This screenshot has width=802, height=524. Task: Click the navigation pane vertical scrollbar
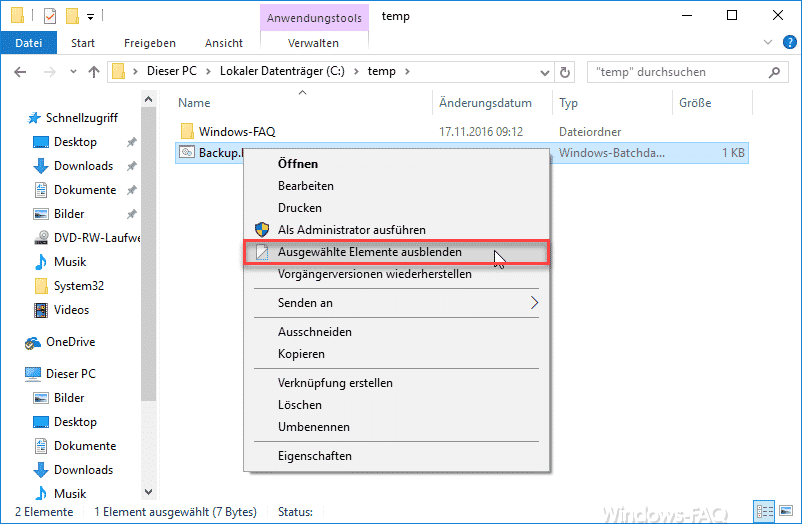point(149,300)
